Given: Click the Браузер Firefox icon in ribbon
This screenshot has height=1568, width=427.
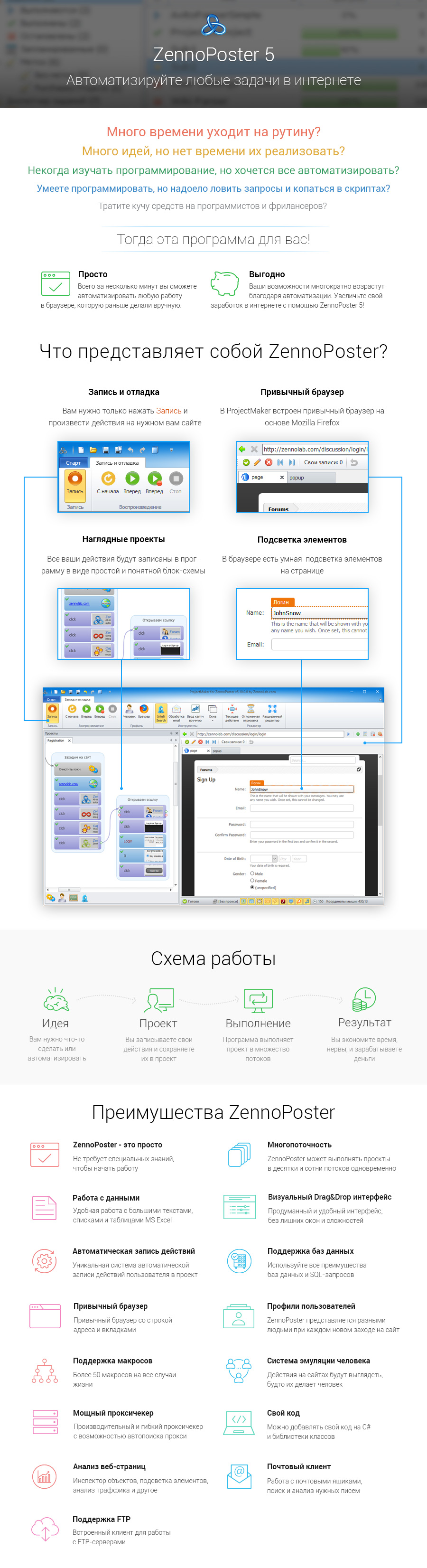Looking at the screenshot, I should click(x=144, y=710).
